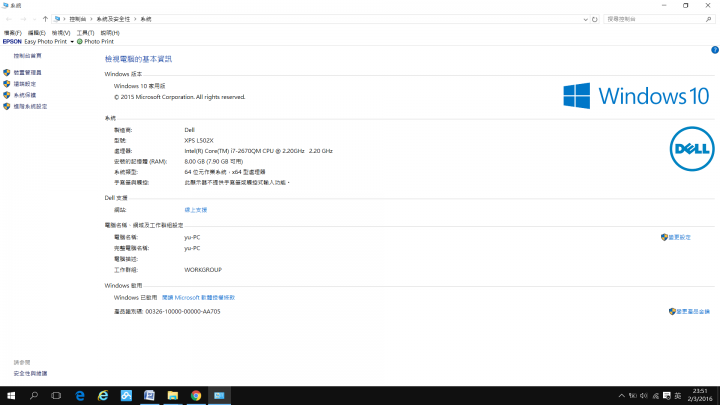Open Advanced system settings from the sidebar
Viewport: 720px width, 405px height.
coord(30,107)
